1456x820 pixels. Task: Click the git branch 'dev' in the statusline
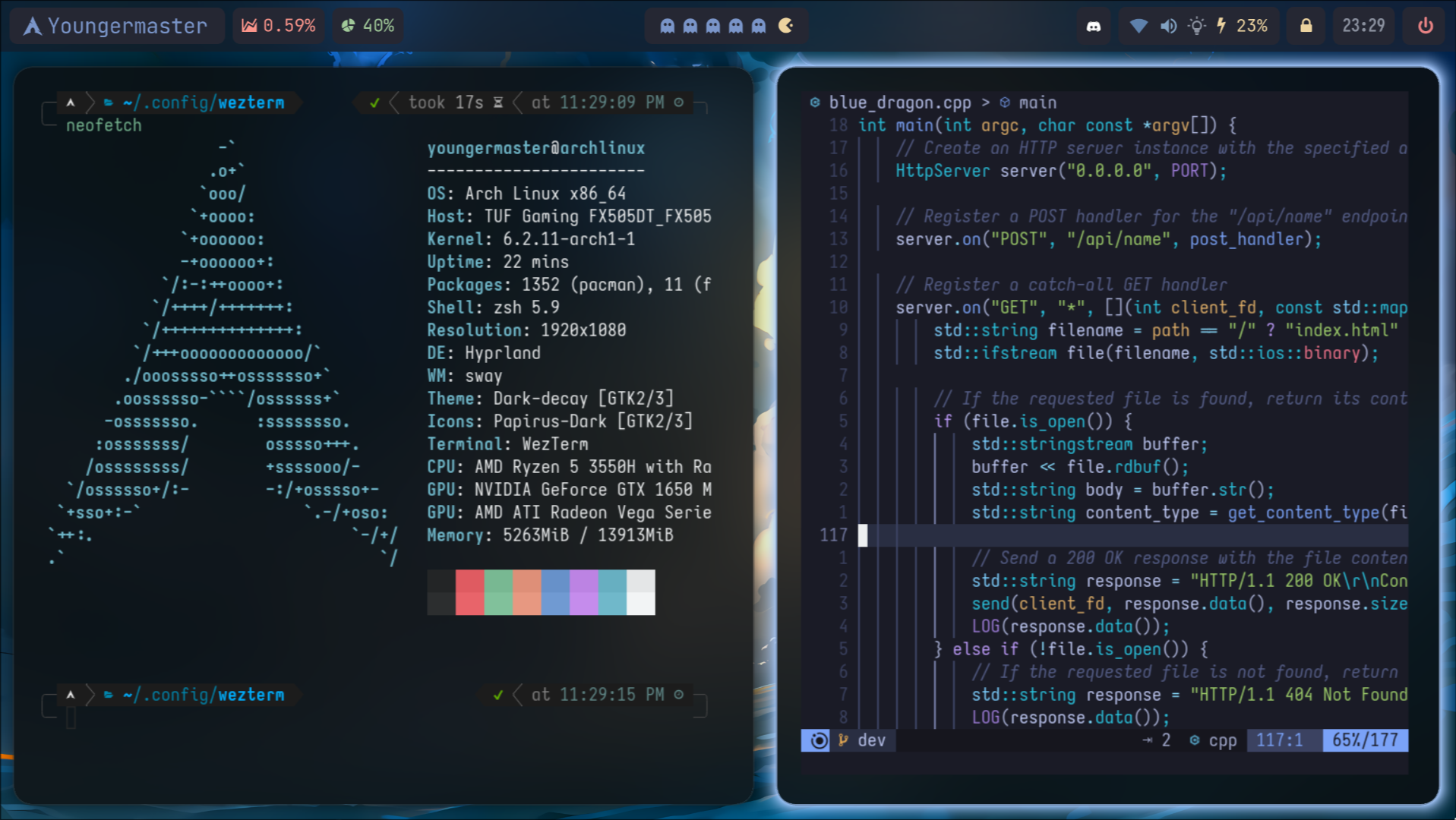[862, 740]
